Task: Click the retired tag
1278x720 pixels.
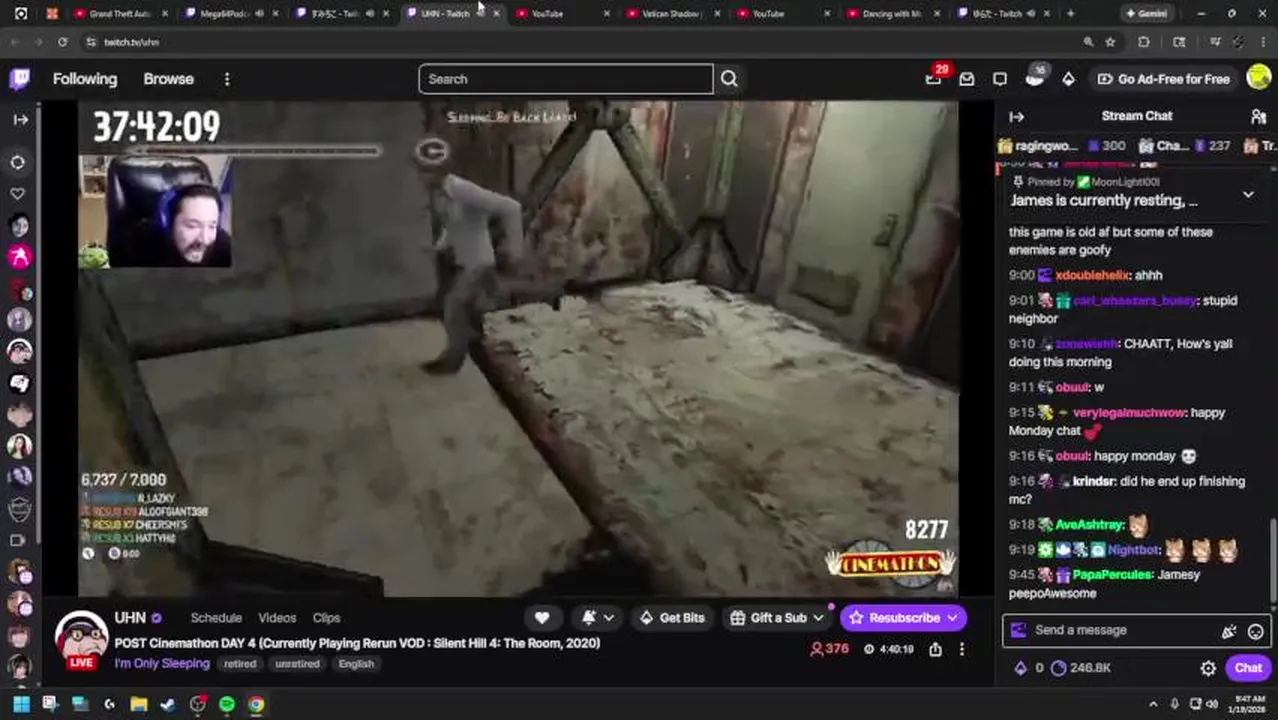Action: tap(240, 664)
